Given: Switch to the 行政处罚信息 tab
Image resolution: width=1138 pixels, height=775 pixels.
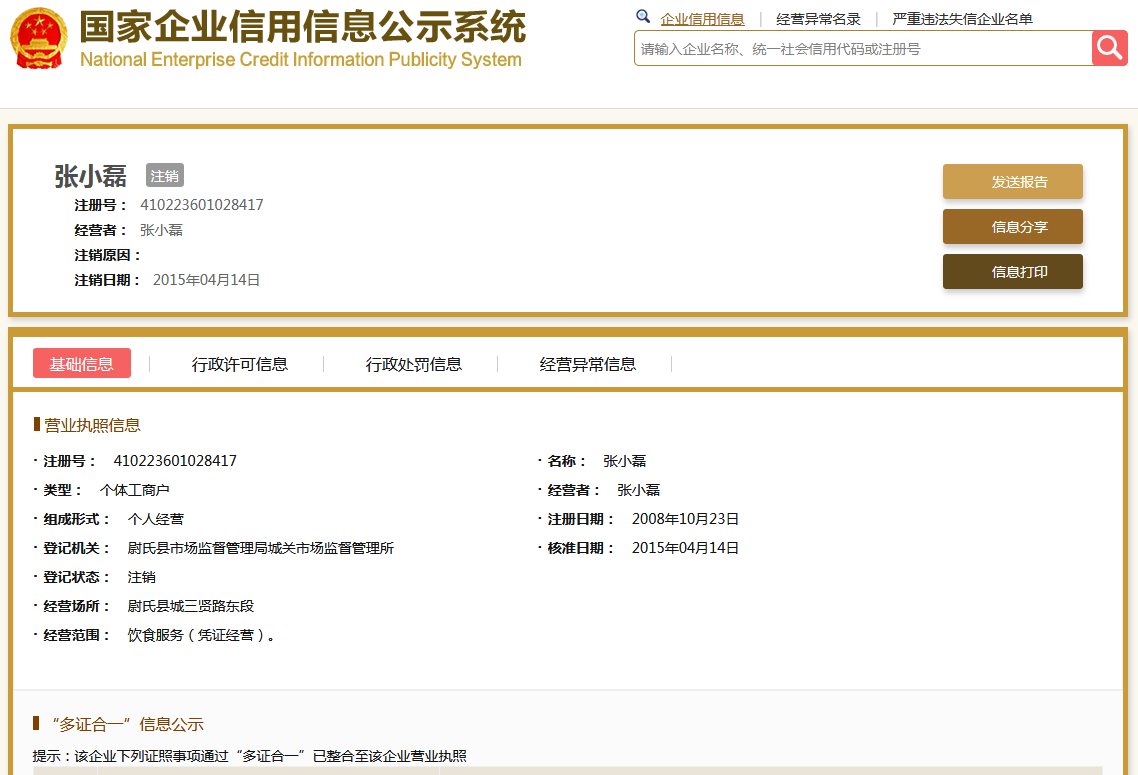Looking at the screenshot, I should 414,364.
